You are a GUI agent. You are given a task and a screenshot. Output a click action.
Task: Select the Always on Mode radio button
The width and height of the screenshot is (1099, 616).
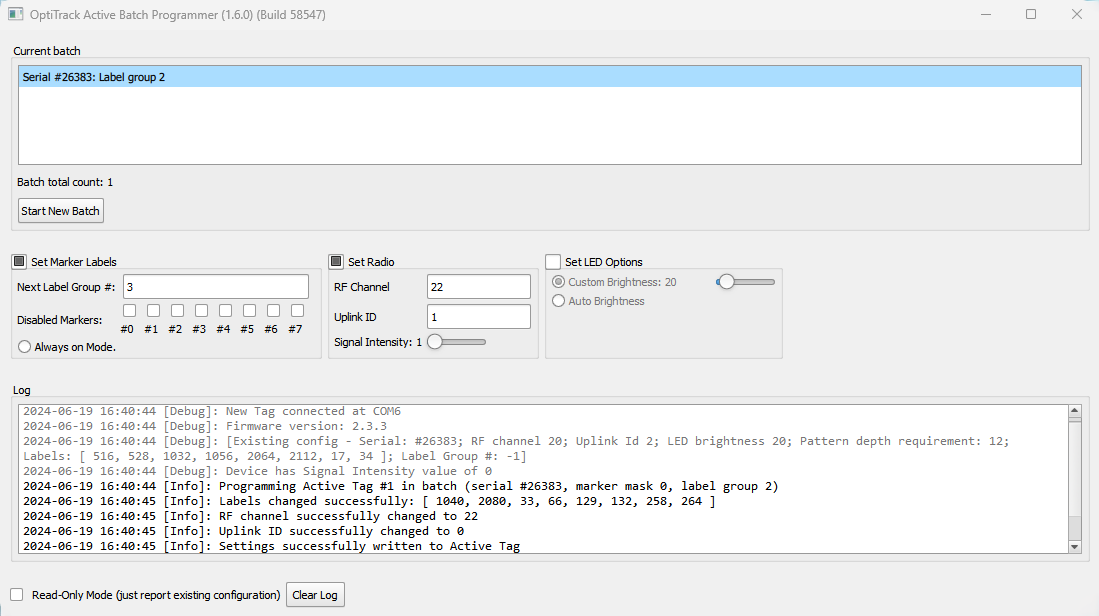(25, 347)
